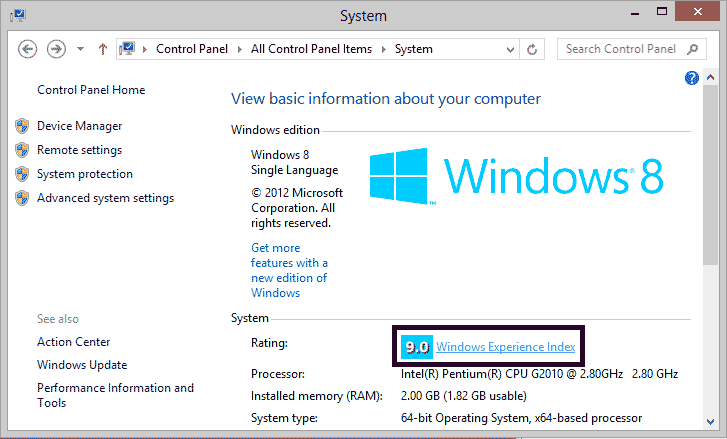Open Windows Update

(x=82, y=365)
